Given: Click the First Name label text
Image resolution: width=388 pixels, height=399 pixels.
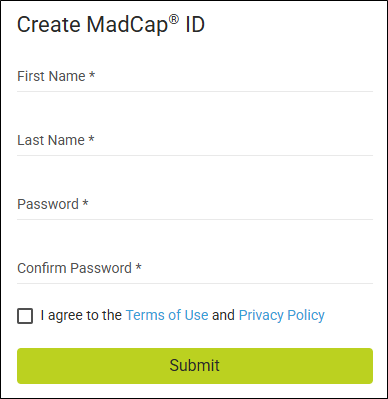Looking at the screenshot, I should (x=51, y=76).
